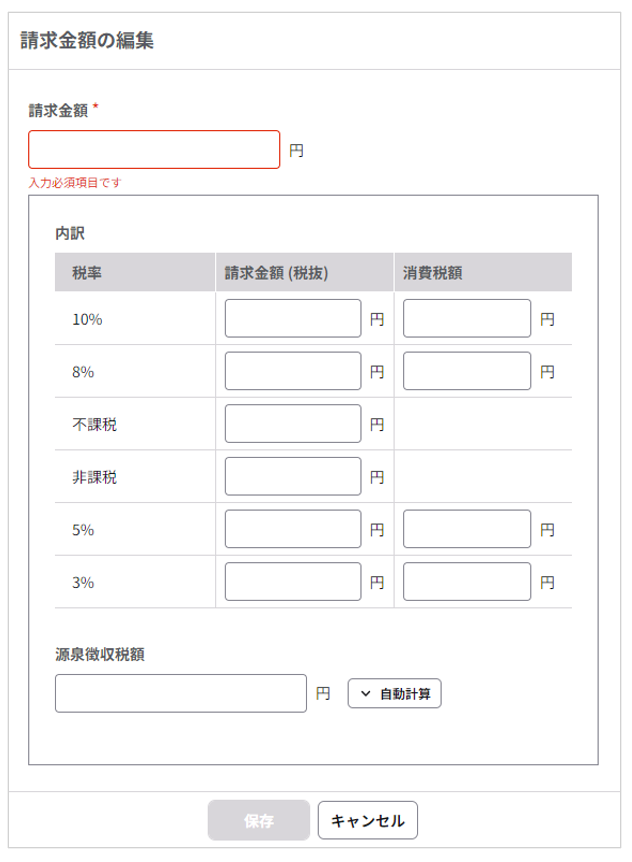Click 3% 消費税額 input field

point(466,582)
